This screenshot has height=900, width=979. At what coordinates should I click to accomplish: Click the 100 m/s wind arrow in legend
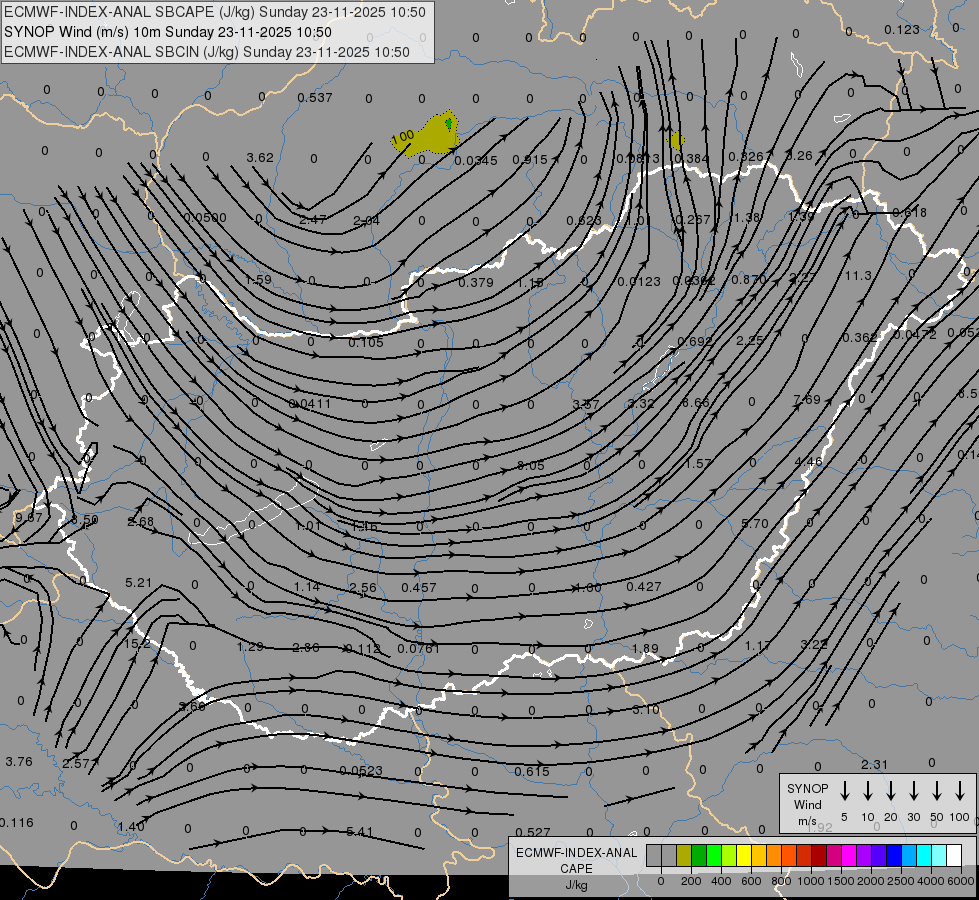click(x=960, y=791)
